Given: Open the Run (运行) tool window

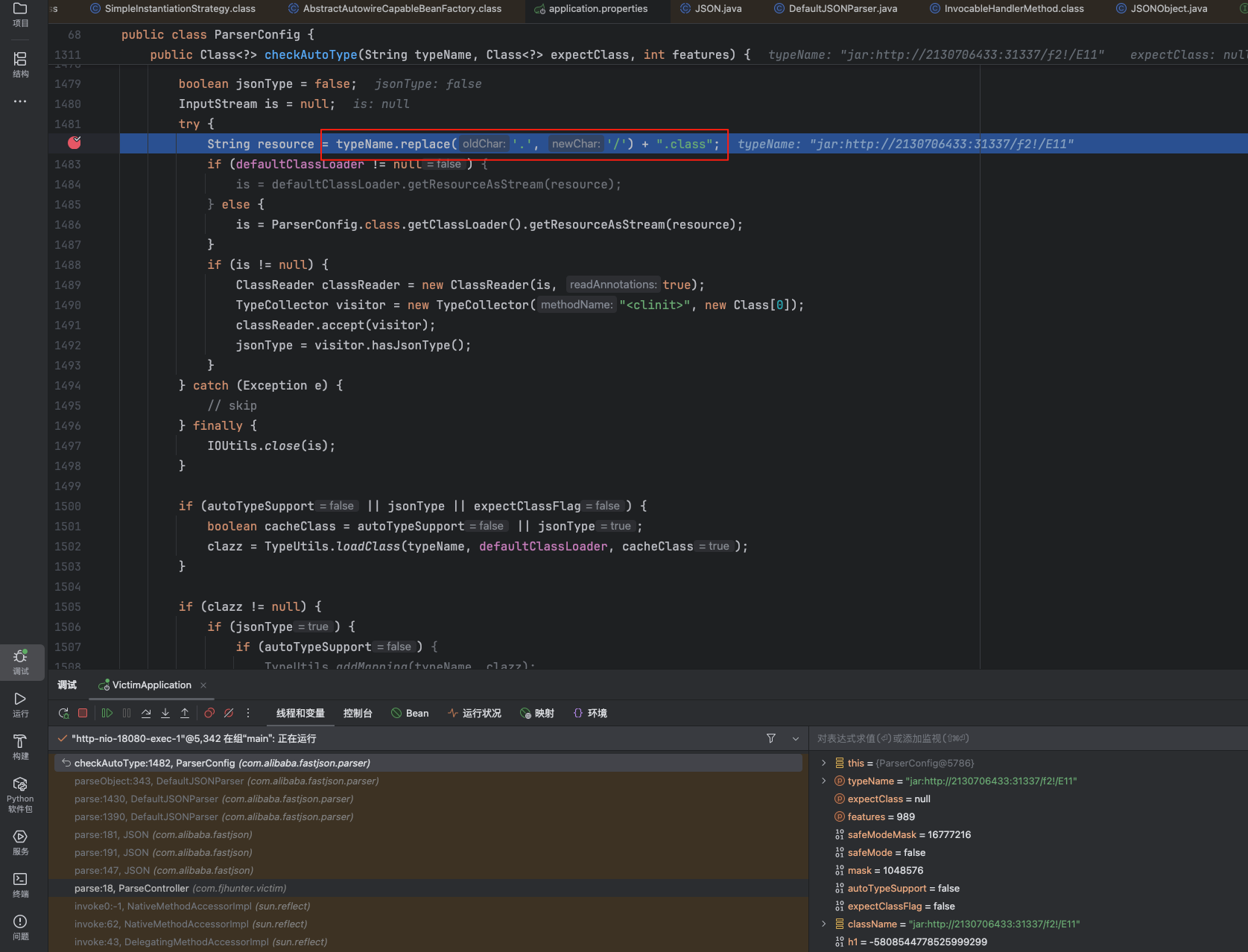Looking at the screenshot, I should (x=20, y=705).
